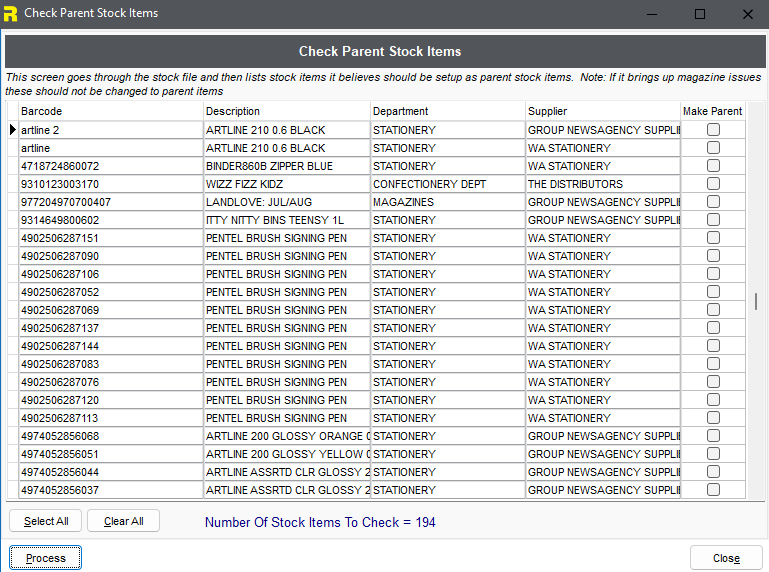Close the window using the title bar X
The width and height of the screenshot is (769, 572).
pyautogui.click(x=747, y=14)
